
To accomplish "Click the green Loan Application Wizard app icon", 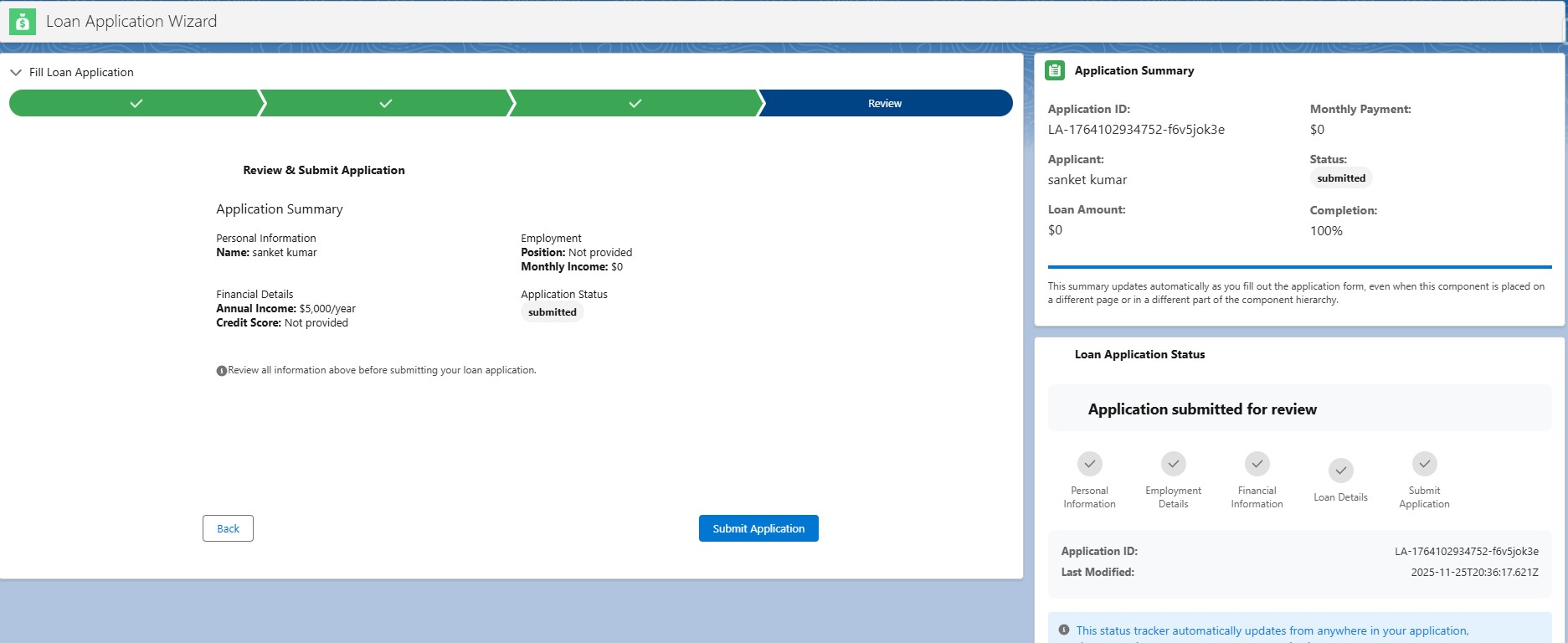I will (23, 22).
